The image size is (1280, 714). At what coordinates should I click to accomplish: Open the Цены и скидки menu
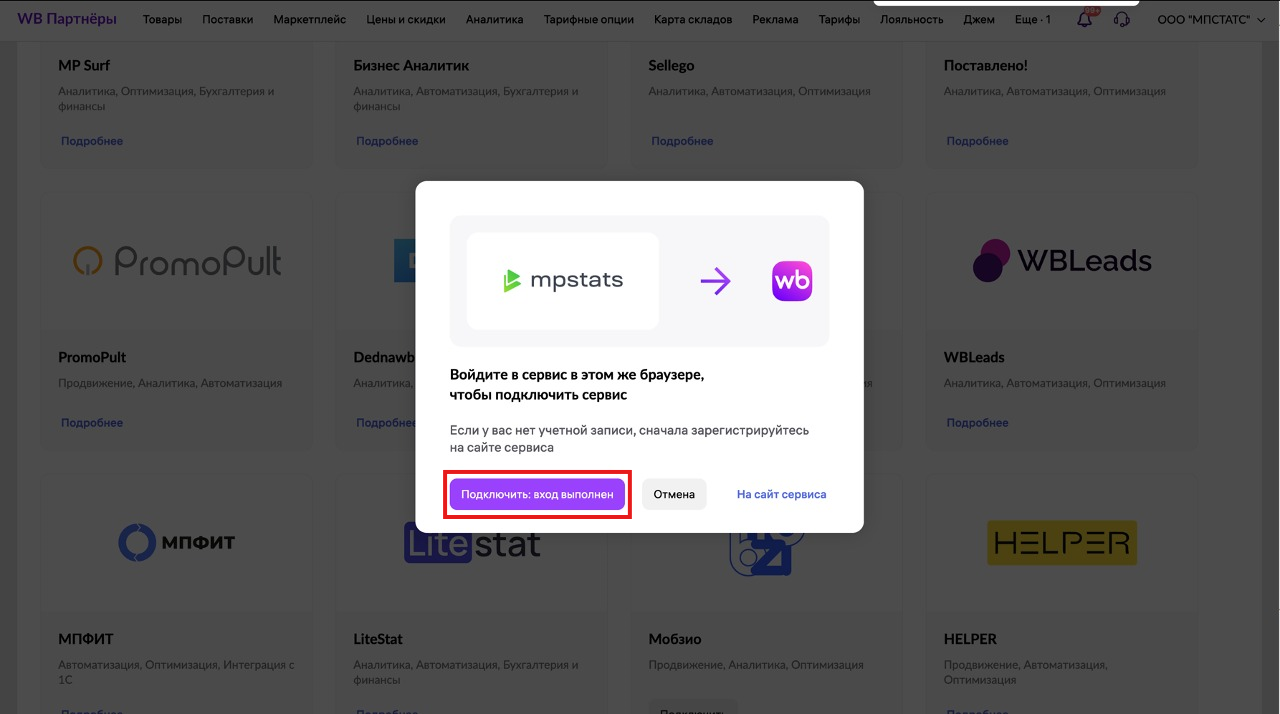click(x=406, y=19)
